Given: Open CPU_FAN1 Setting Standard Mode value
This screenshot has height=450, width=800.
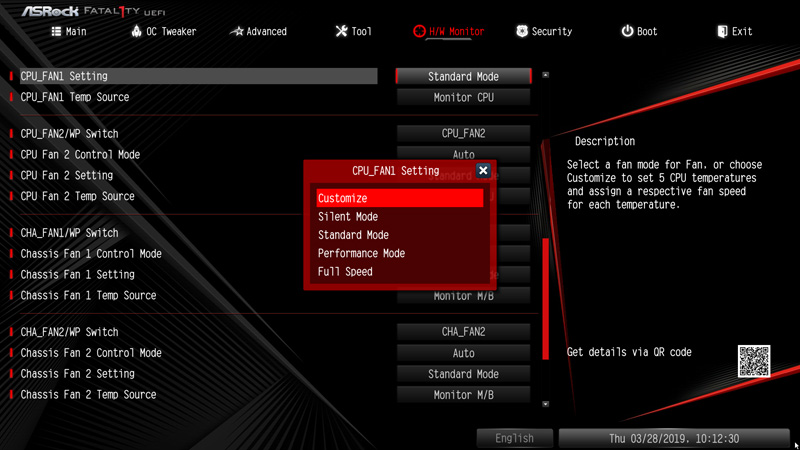Looking at the screenshot, I should click(463, 77).
